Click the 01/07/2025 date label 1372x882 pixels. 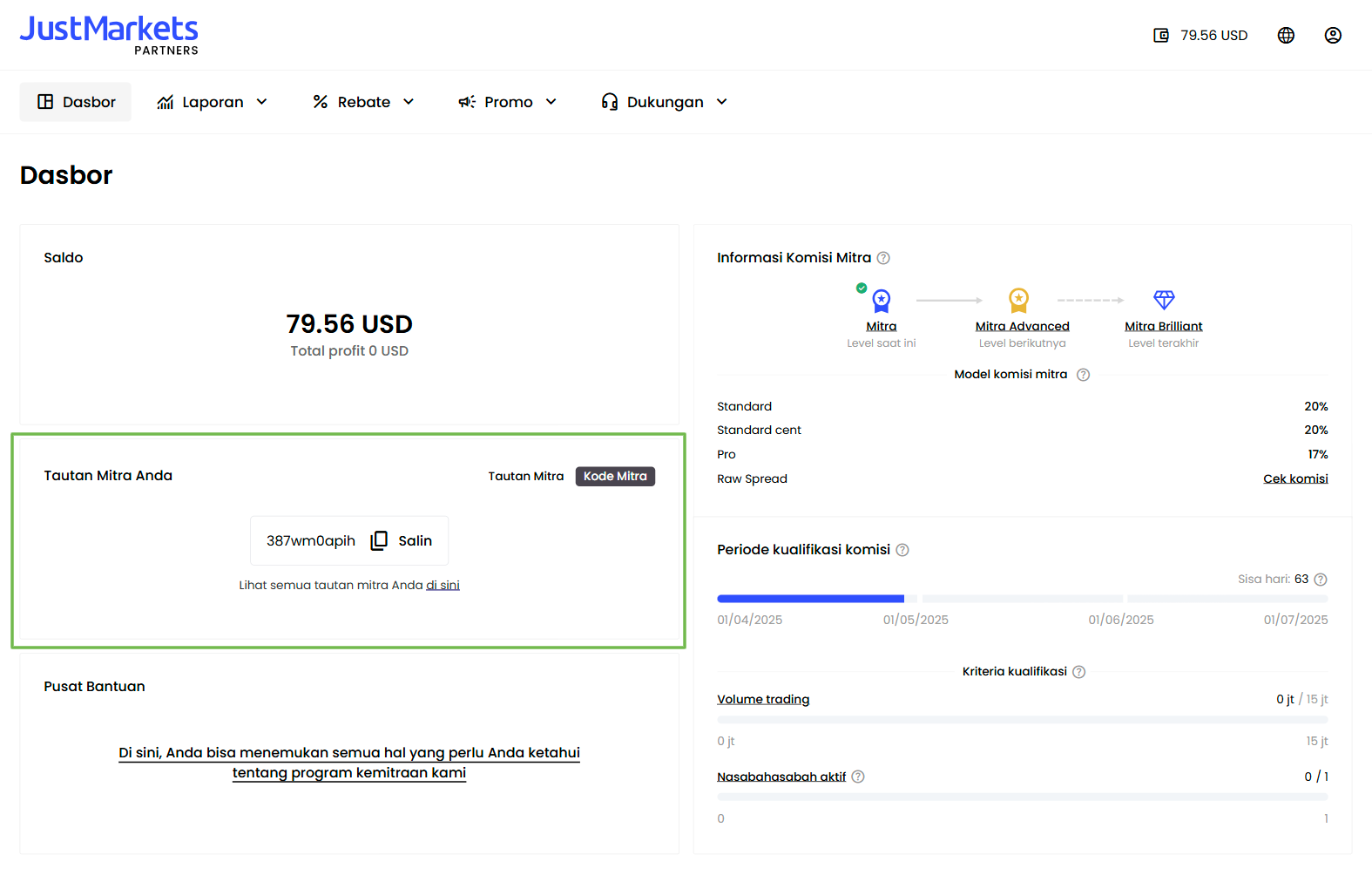(x=1296, y=620)
